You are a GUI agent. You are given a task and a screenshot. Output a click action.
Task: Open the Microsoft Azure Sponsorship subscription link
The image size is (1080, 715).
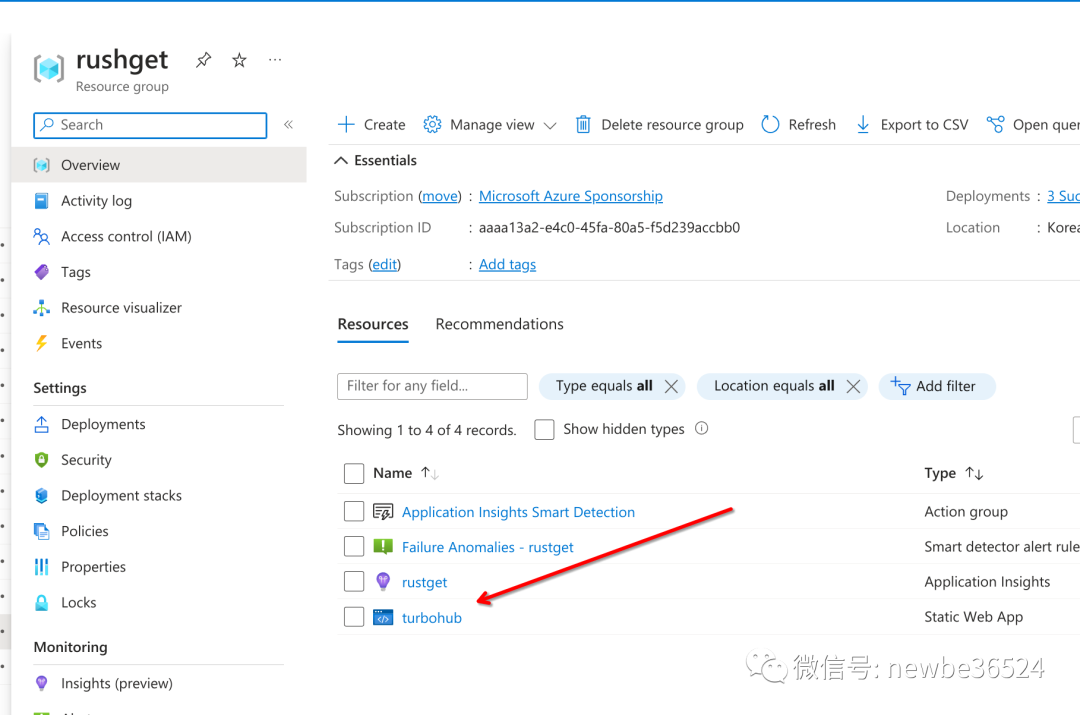(570, 196)
